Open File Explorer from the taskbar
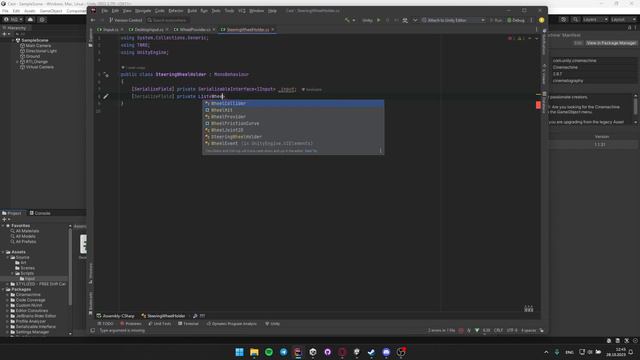The height and width of the screenshot is (360, 640). click(254, 352)
